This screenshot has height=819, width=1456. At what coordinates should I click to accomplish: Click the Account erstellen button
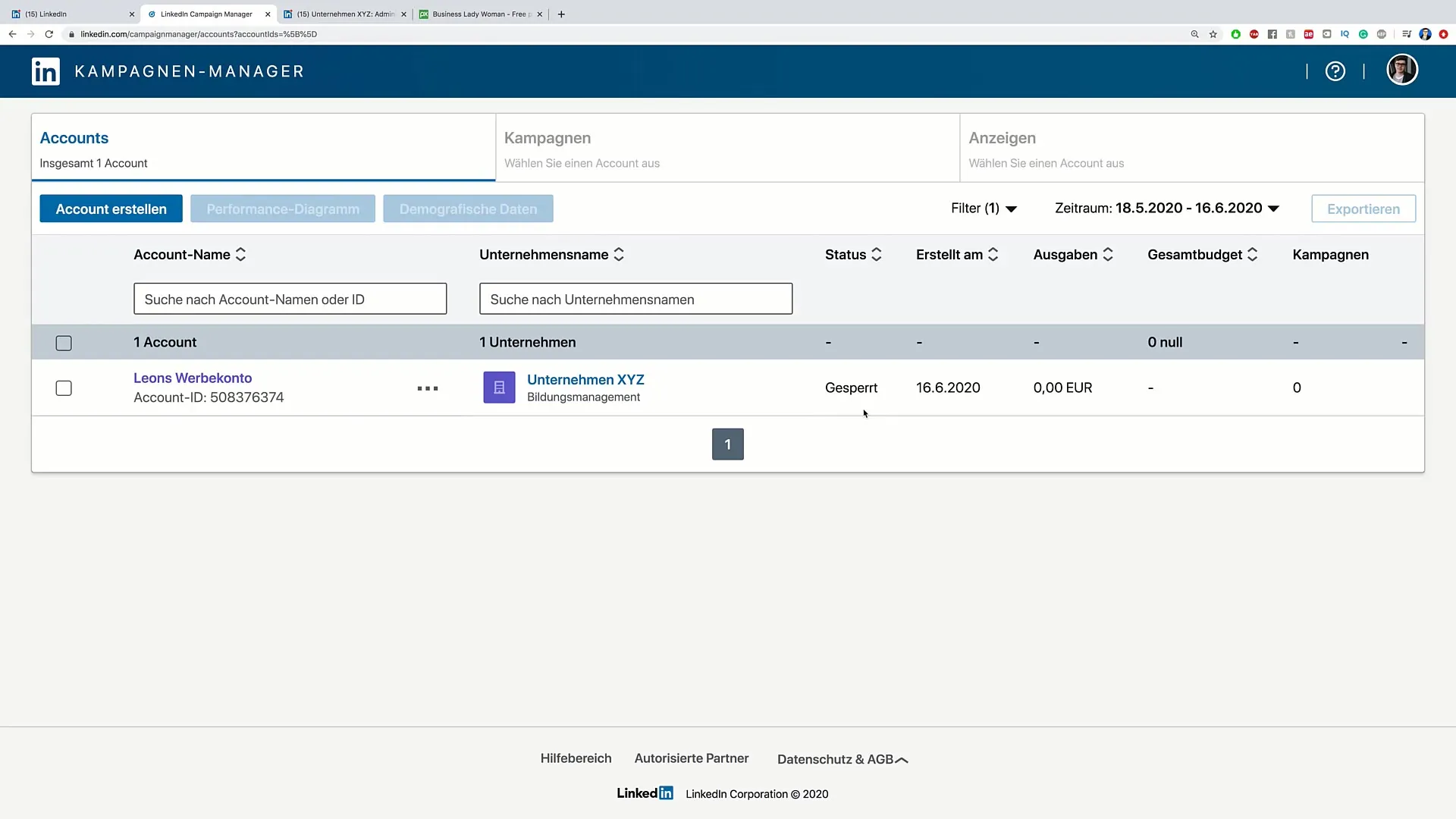(111, 209)
